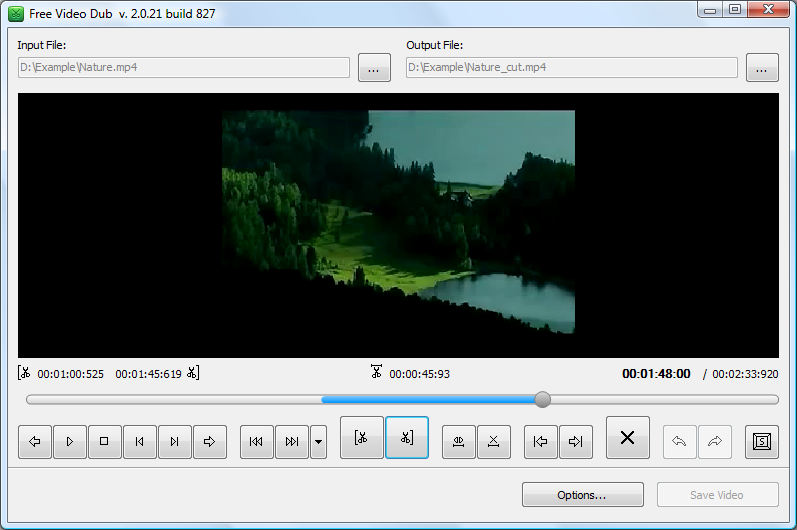
Task: Delete selection with the X button
Action: (x=628, y=438)
